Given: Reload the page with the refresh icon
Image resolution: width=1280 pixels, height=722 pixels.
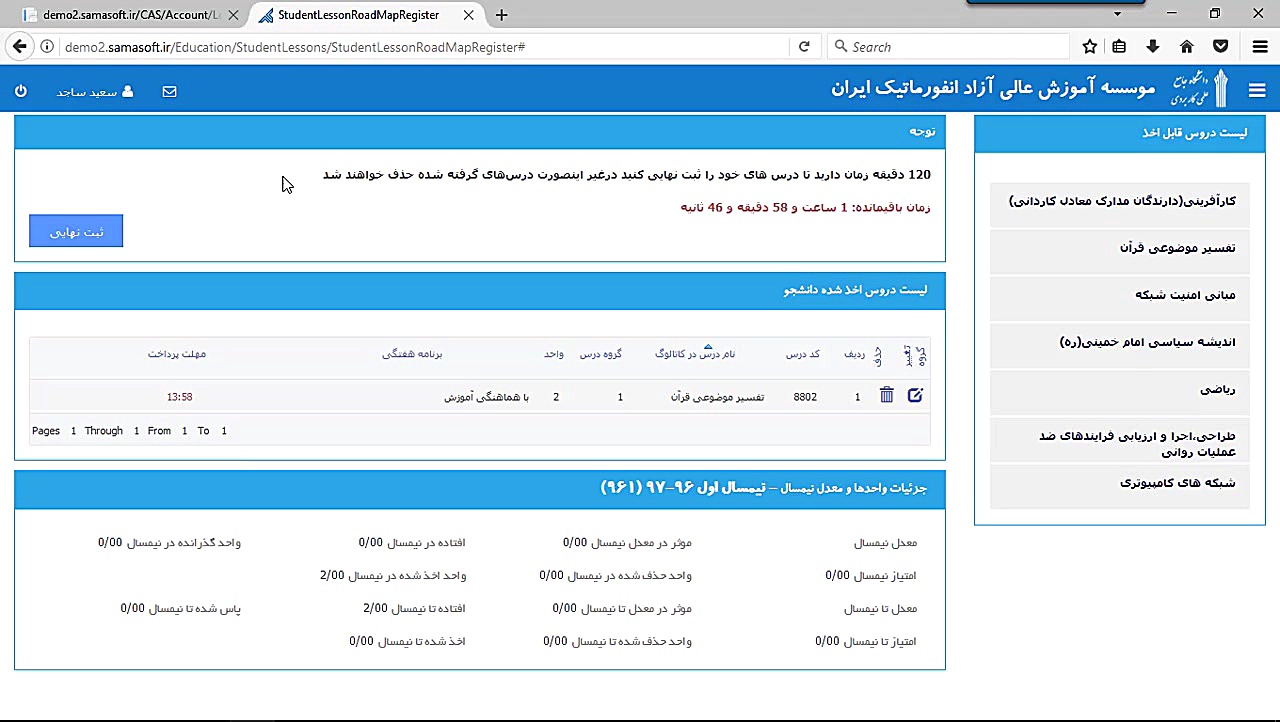Looking at the screenshot, I should click(x=804, y=46).
